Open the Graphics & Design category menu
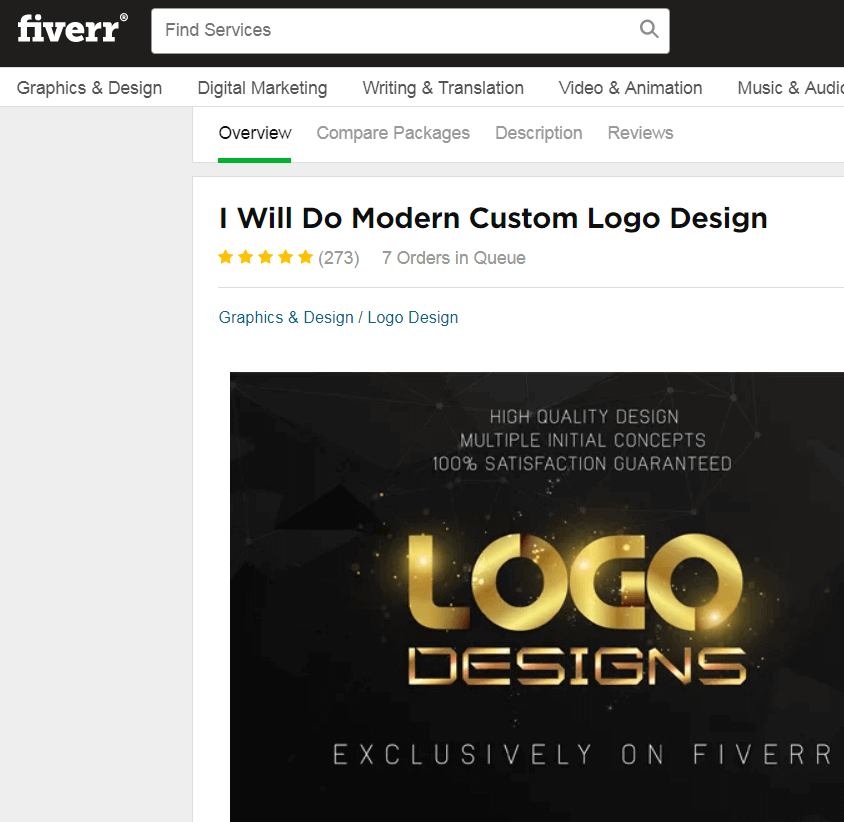 point(89,88)
